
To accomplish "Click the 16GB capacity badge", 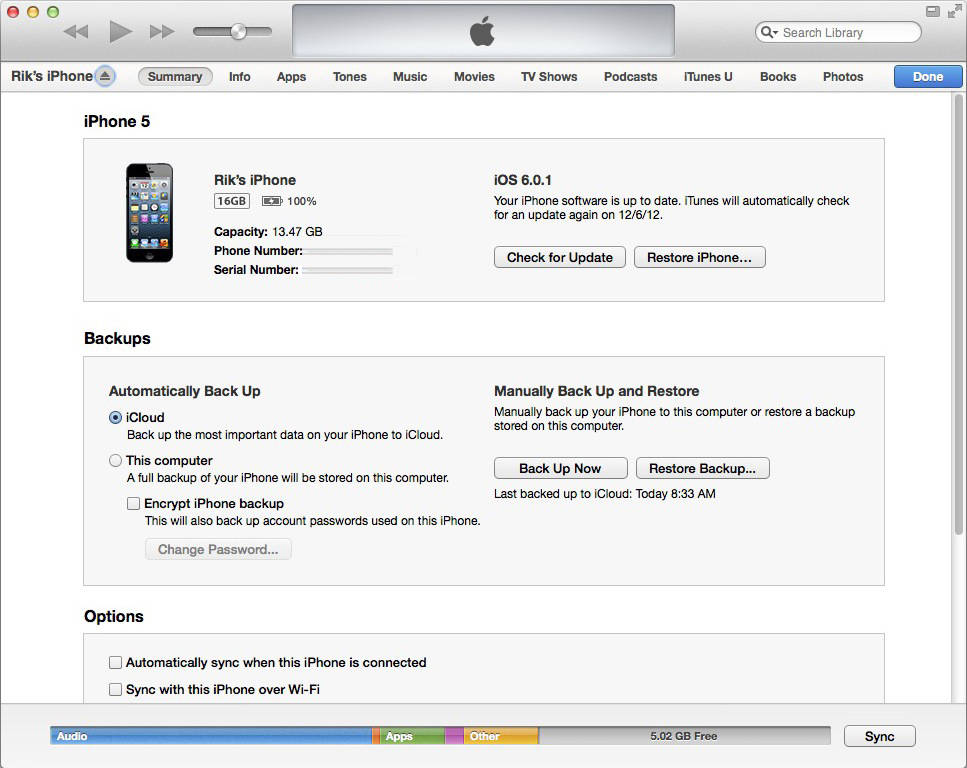I will click(x=231, y=201).
